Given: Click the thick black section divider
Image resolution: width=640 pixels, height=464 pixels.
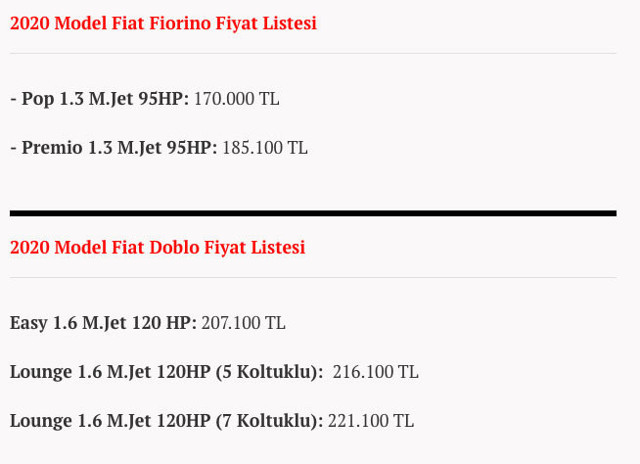Looking at the screenshot, I should click(312, 212).
